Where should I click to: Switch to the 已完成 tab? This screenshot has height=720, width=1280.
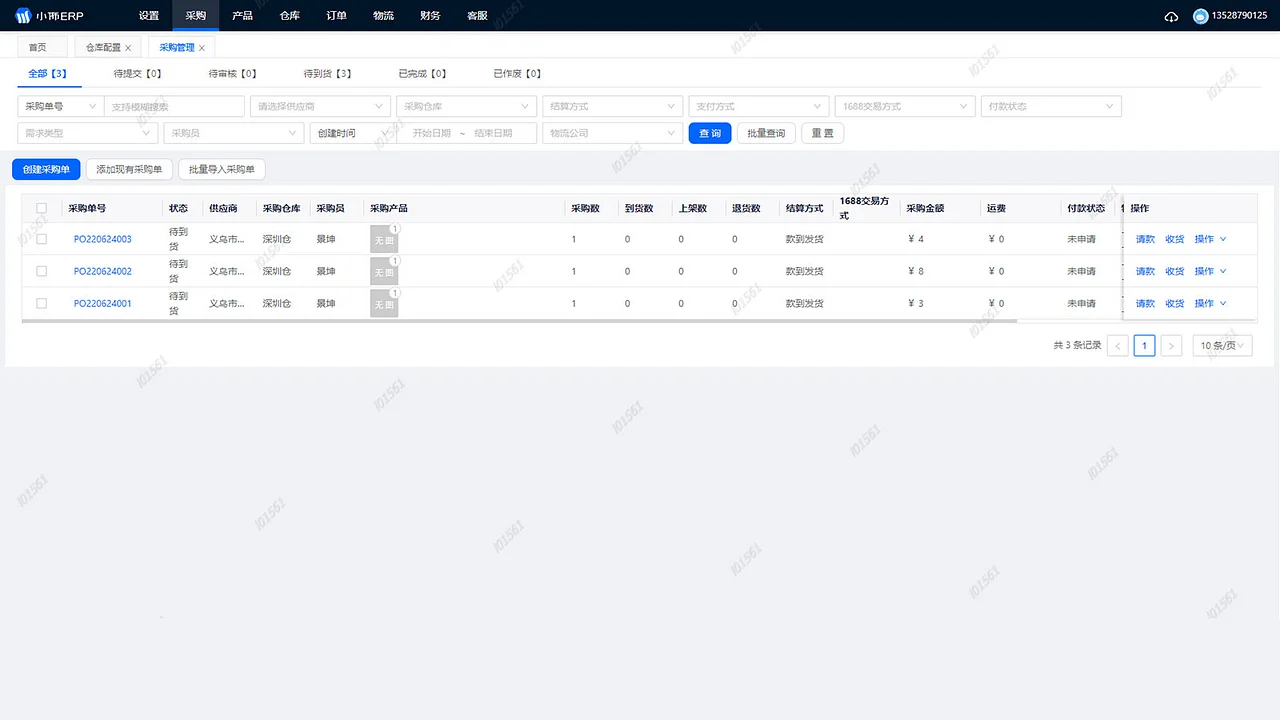(421, 73)
